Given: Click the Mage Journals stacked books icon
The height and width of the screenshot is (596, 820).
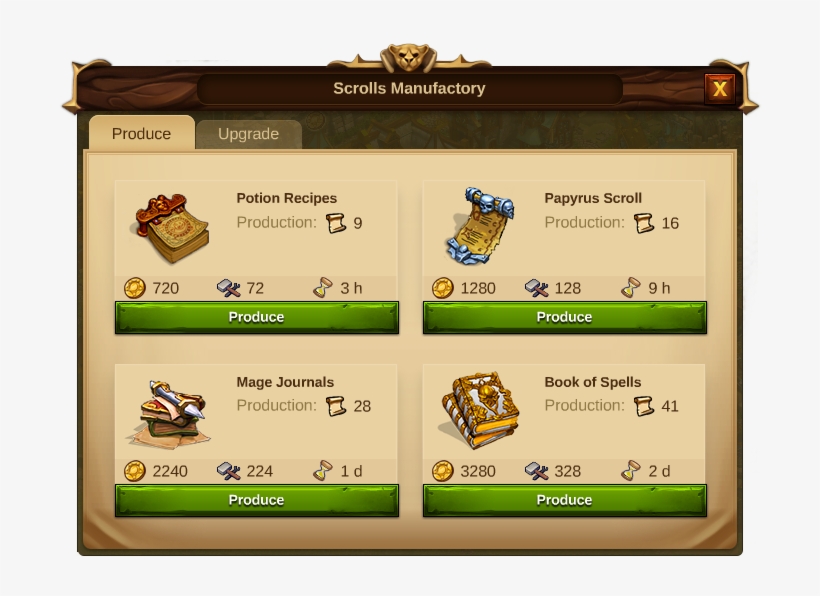Looking at the screenshot, I should point(168,414).
